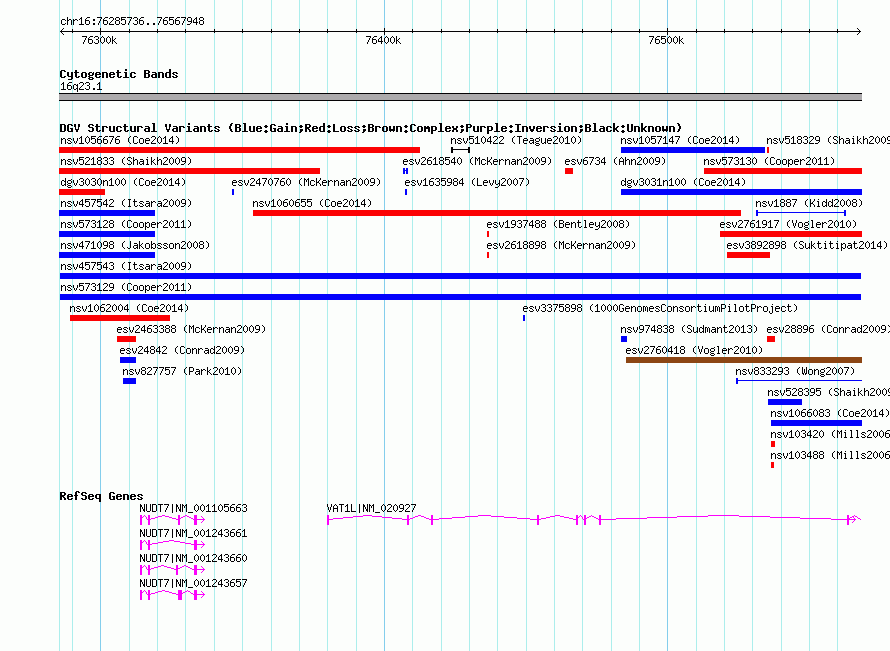Select the gray 16q23.1 cytogenetic band bar
Screen dimensions: 890x651
[460, 97]
